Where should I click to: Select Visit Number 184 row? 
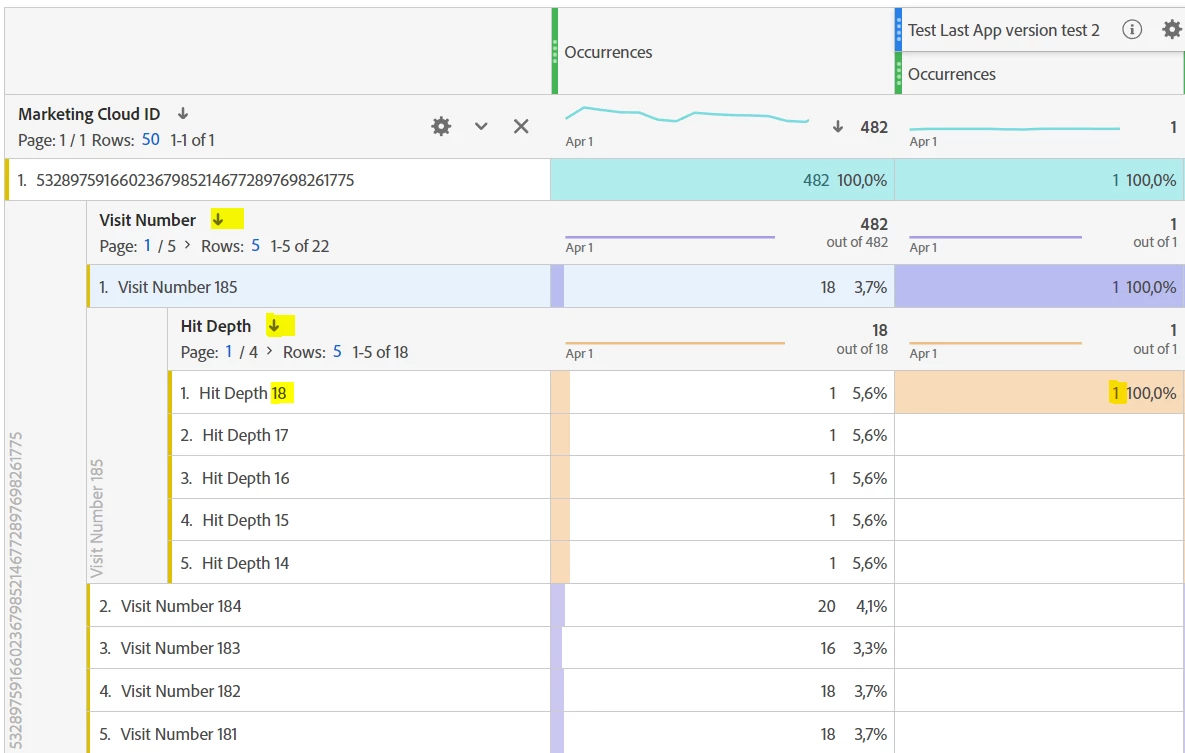pyautogui.click(x=319, y=606)
